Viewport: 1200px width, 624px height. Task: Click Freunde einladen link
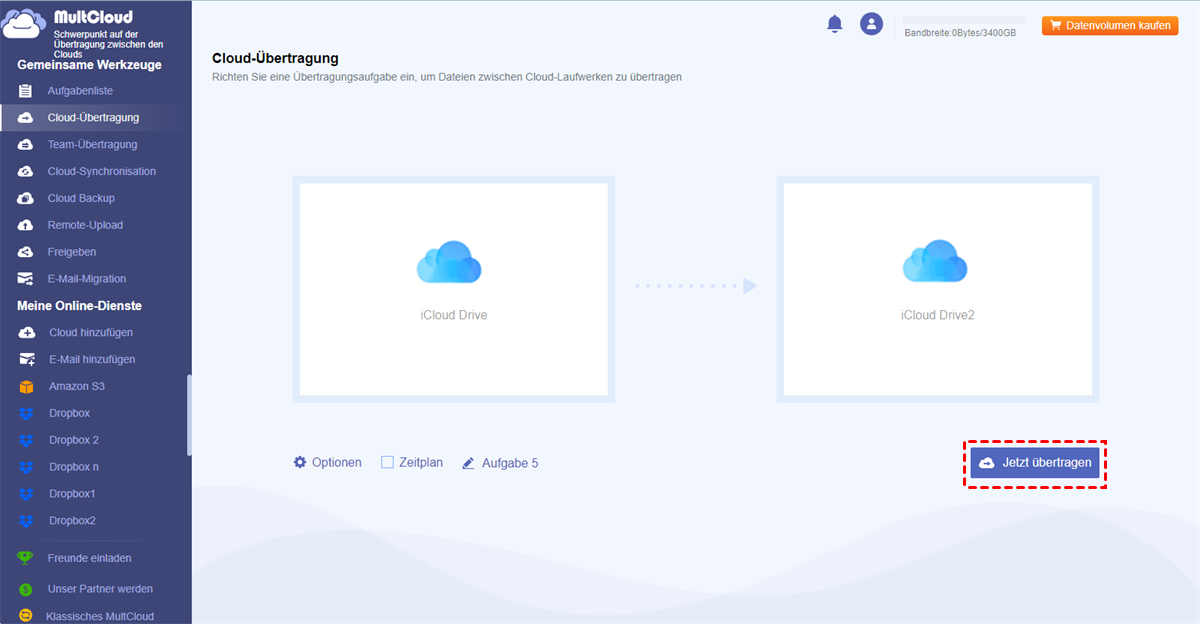(x=90, y=559)
